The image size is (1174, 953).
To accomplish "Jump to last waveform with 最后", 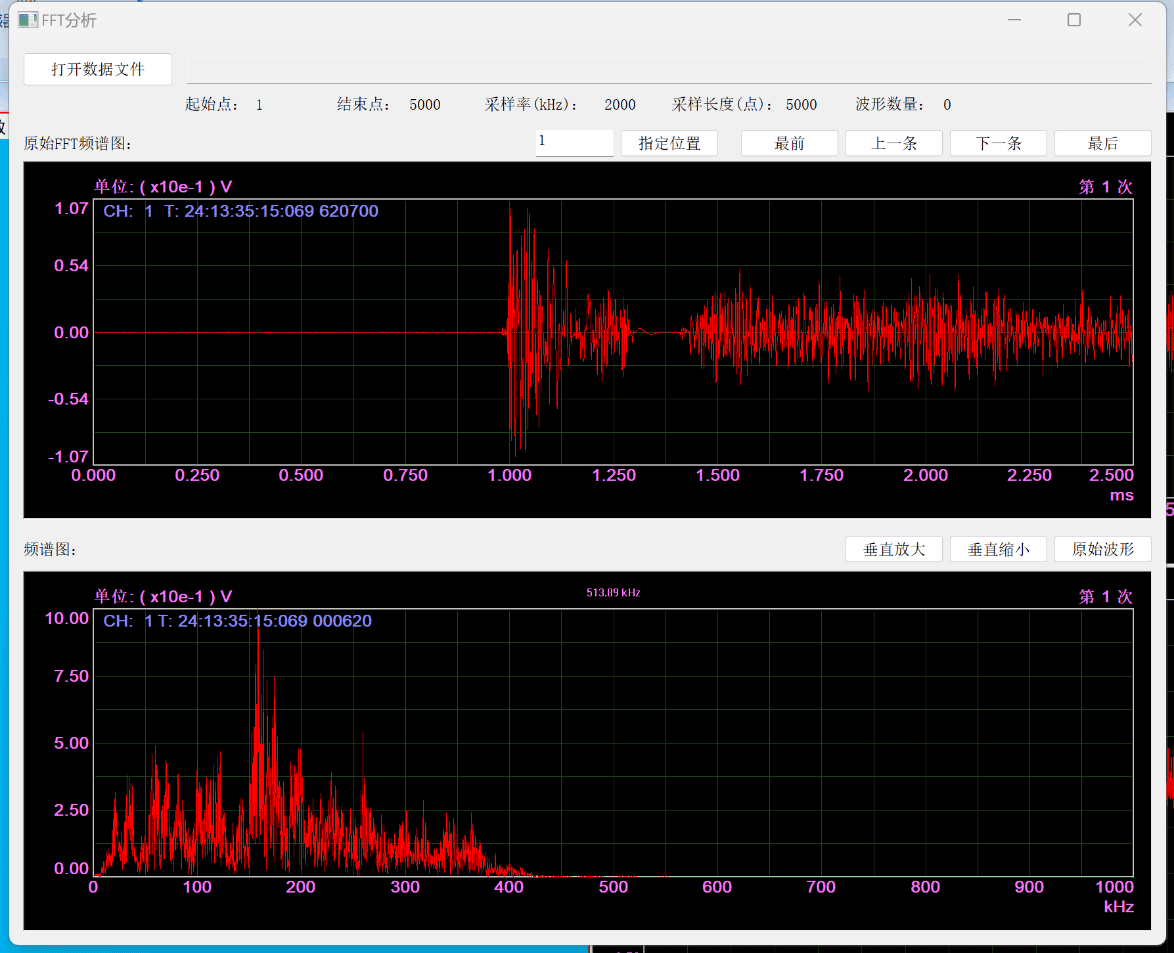I will click(1102, 143).
